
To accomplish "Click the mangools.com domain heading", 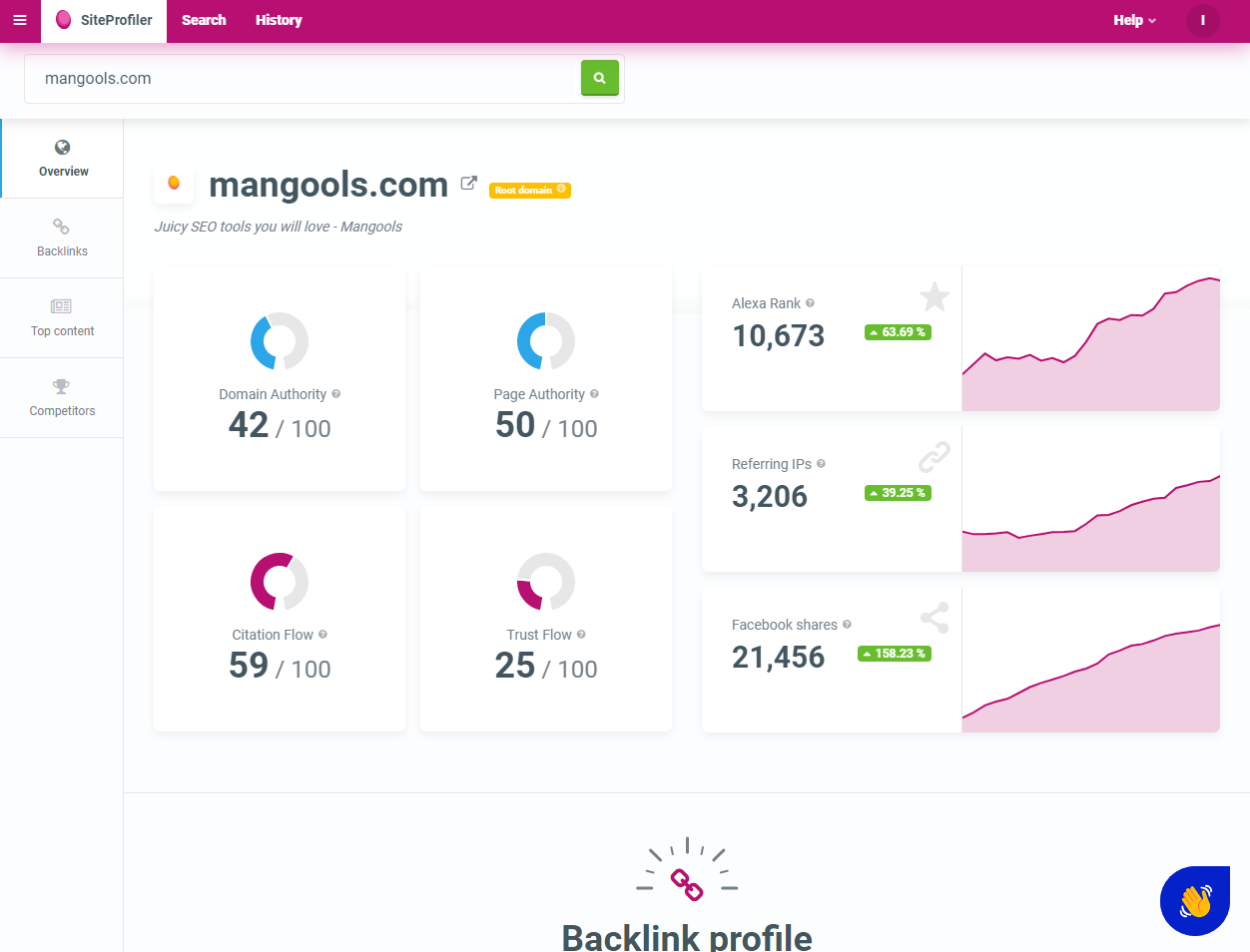I will click(328, 185).
